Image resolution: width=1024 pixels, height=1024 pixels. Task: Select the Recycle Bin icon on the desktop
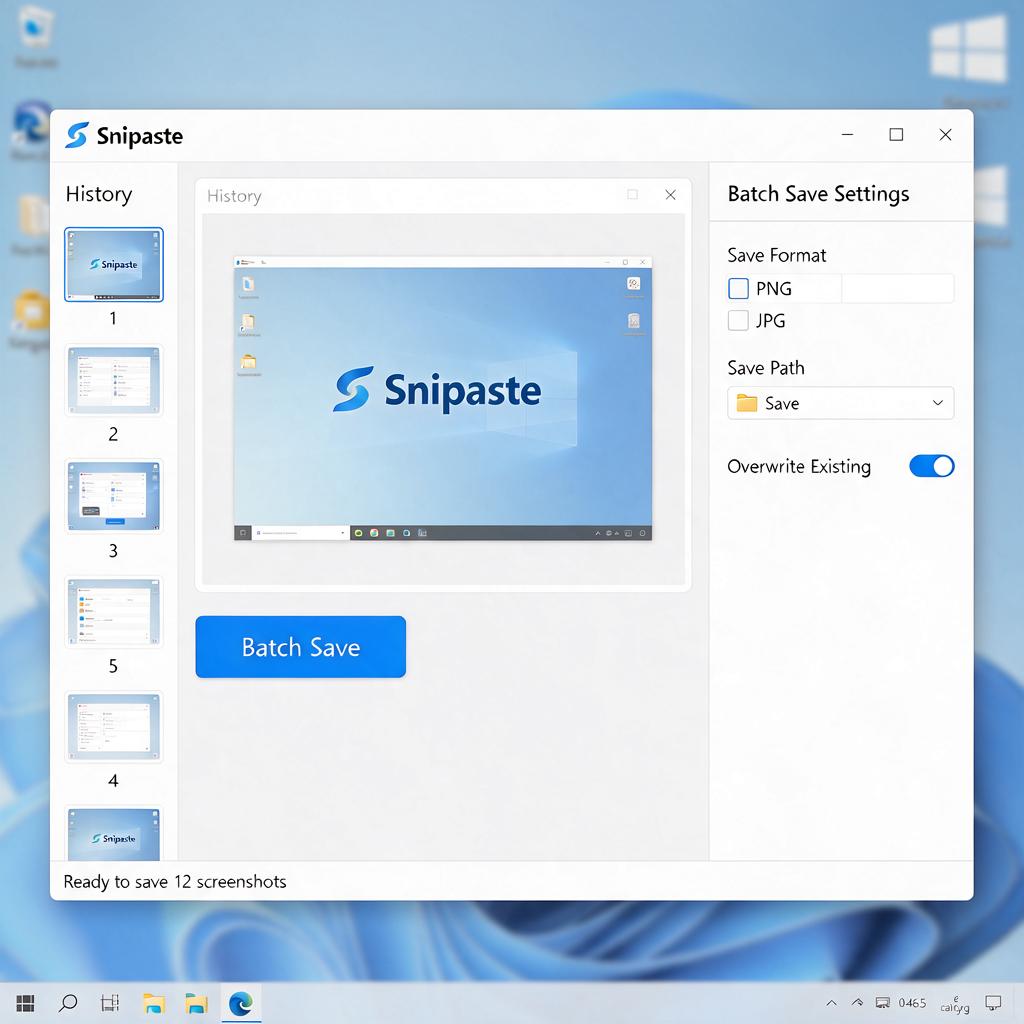[x=36, y=29]
